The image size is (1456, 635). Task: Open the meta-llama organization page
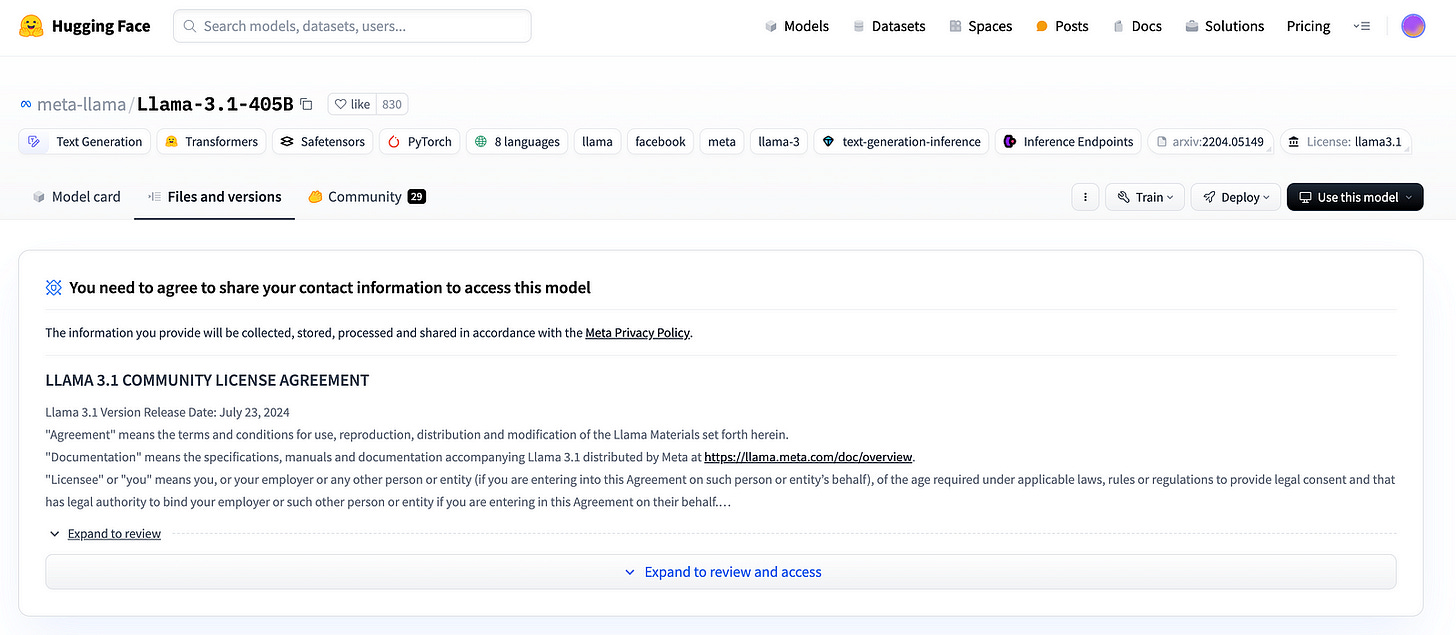point(81,104)
